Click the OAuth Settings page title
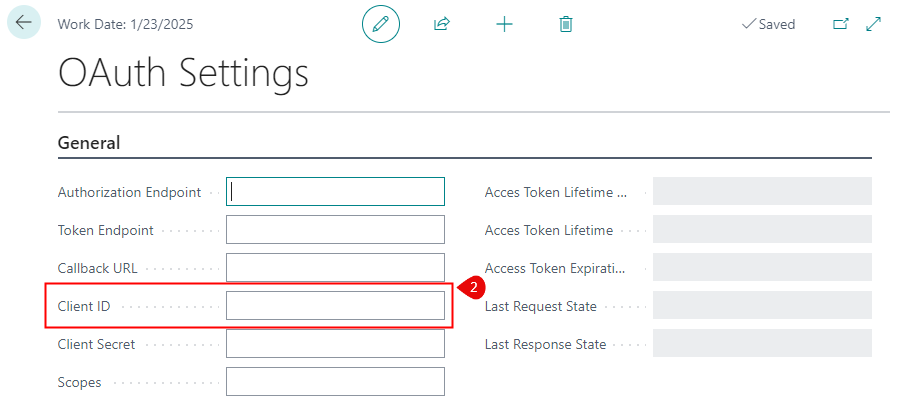The image size is (910, 405). coord(183,74)
